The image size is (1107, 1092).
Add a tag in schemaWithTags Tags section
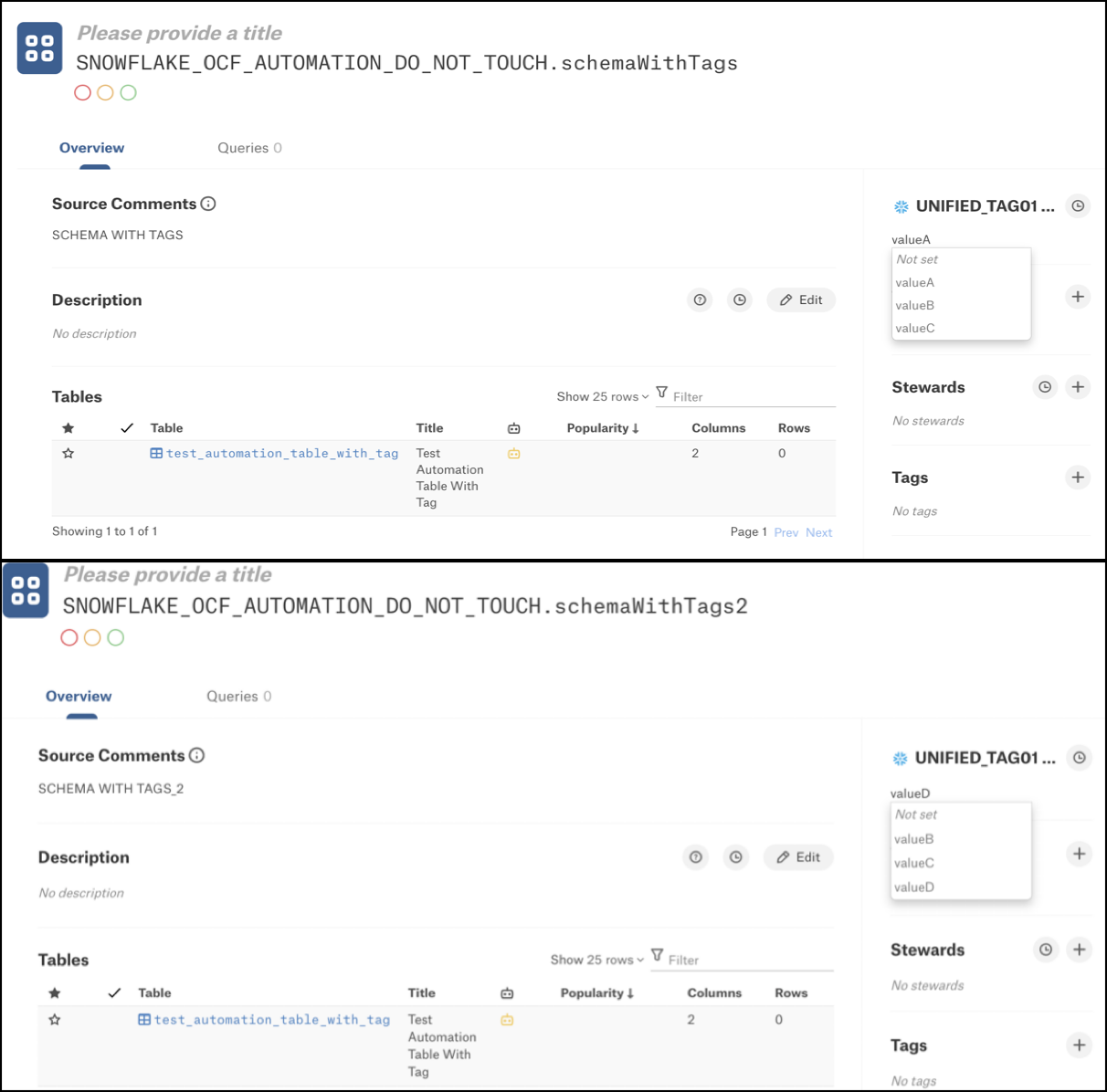[x=1078, y=478]
